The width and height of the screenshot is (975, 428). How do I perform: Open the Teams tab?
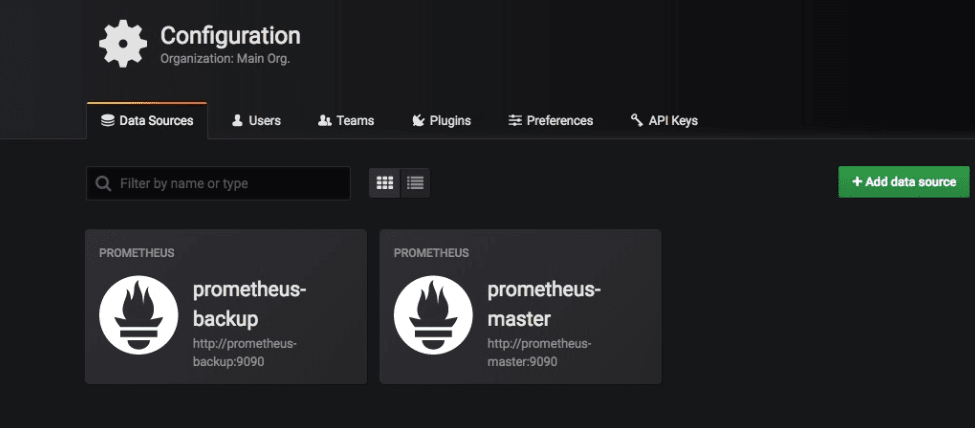click(x=346, y=121)
